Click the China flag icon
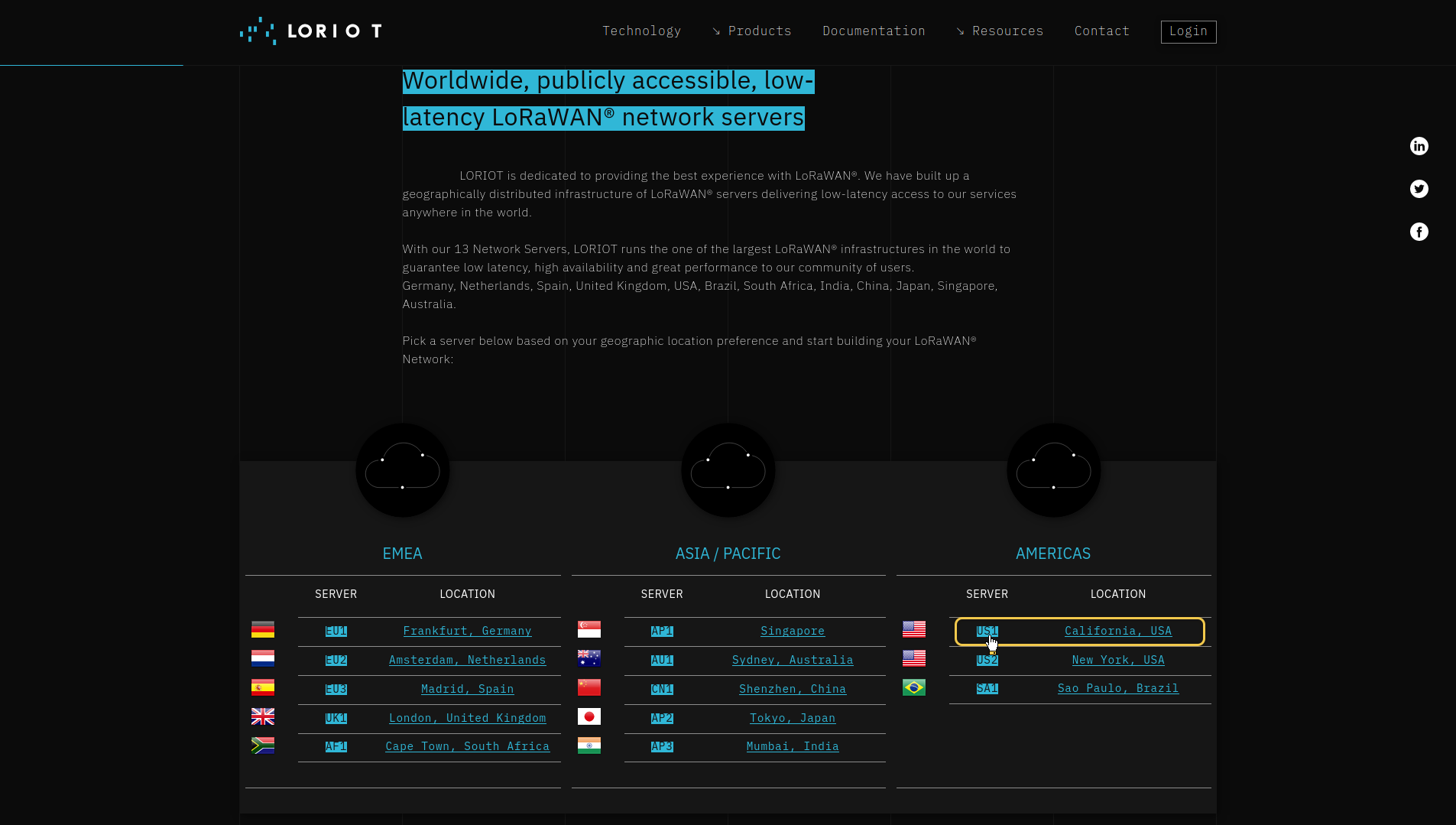 click(589, 687)
